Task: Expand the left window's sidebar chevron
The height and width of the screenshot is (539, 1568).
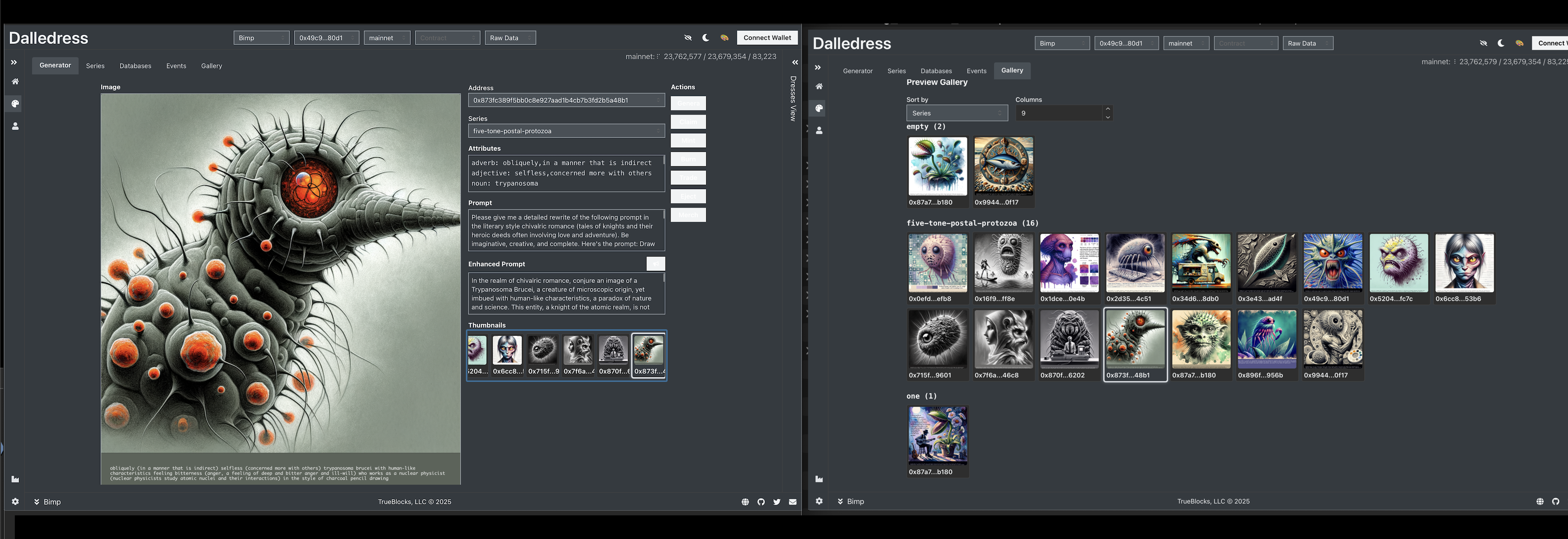Action: click(14, 63)
